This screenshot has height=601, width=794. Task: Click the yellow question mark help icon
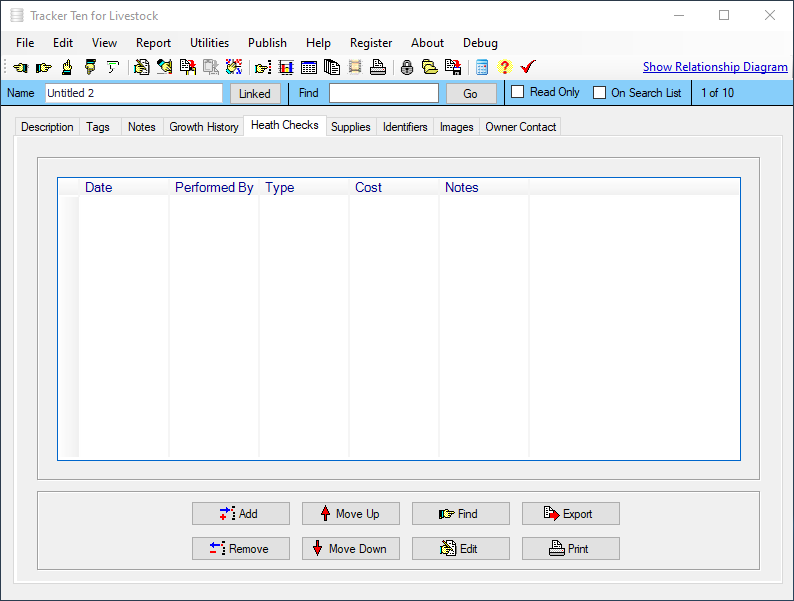[x=505, y=67]
